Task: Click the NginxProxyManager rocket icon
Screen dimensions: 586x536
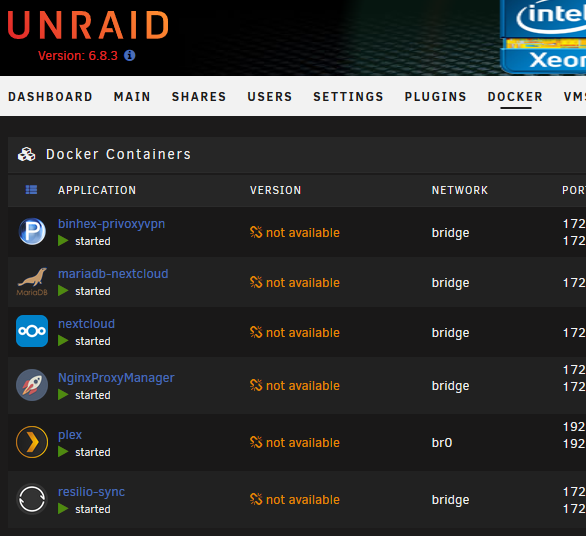Action: 32,385
